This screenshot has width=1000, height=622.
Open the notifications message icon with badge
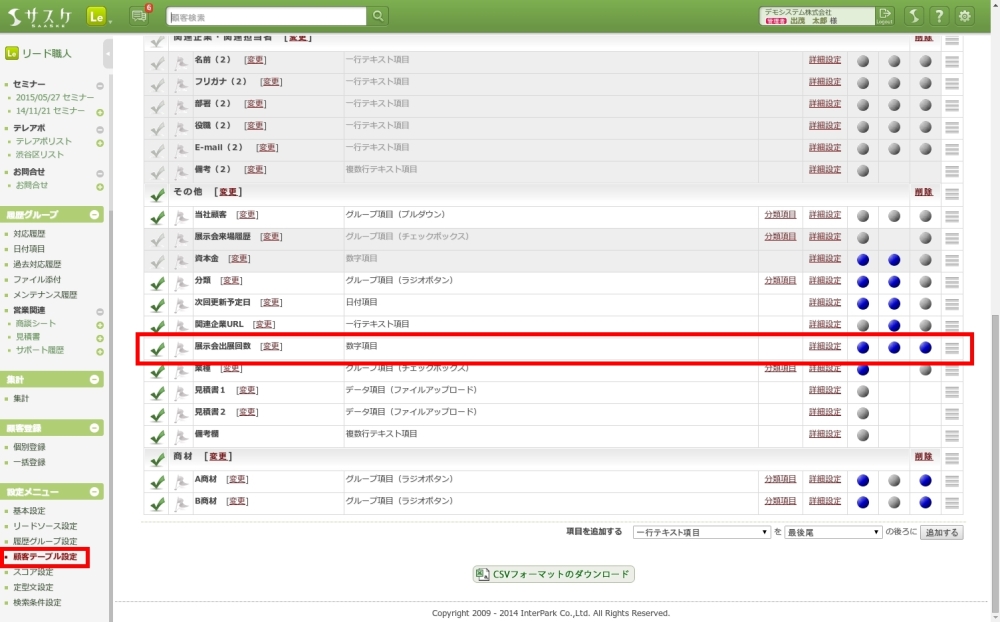[139, 16]
